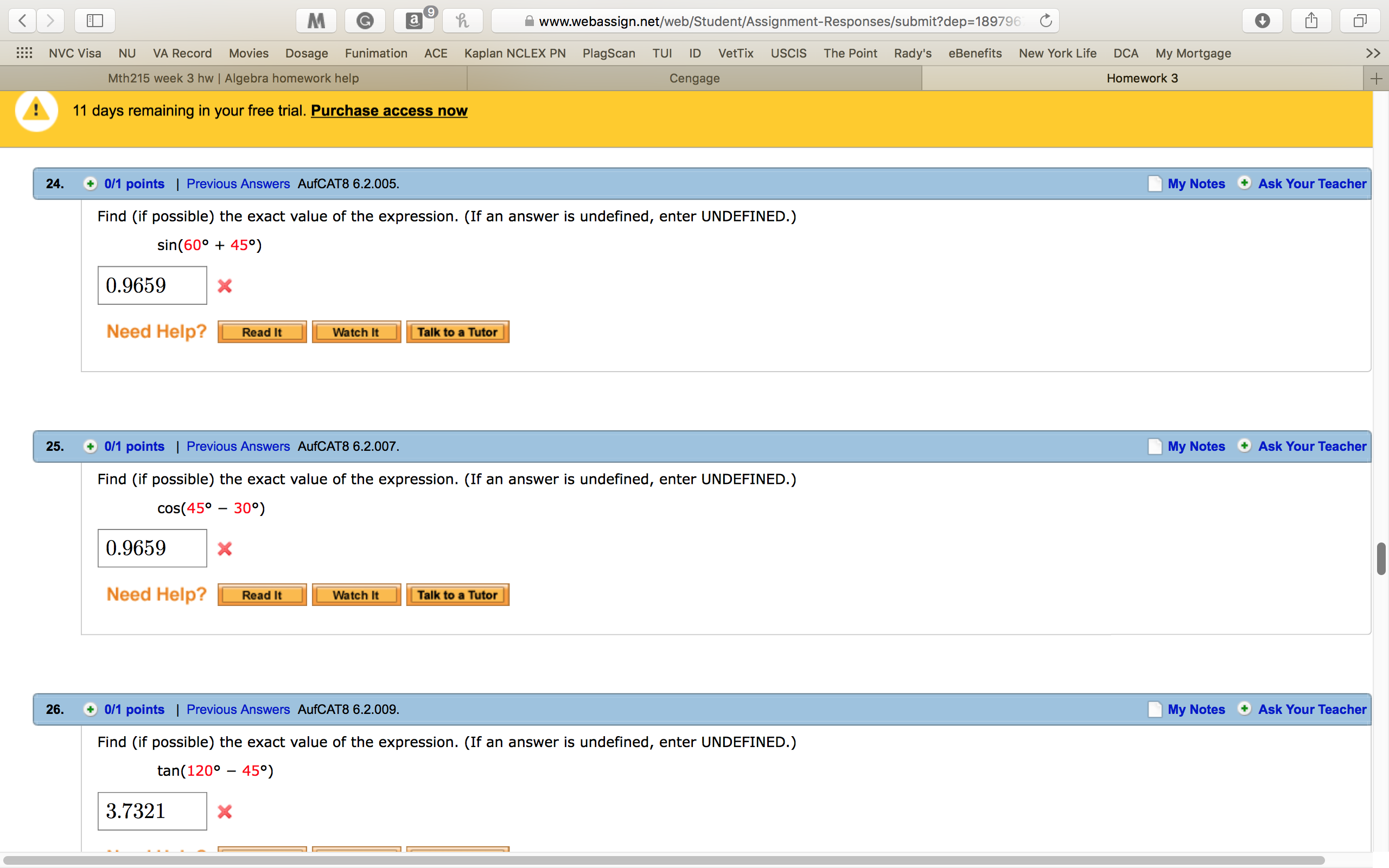The image size is (1389, 868).
Task: Expand question 25 points plus icon
Action: click(90, 446)
